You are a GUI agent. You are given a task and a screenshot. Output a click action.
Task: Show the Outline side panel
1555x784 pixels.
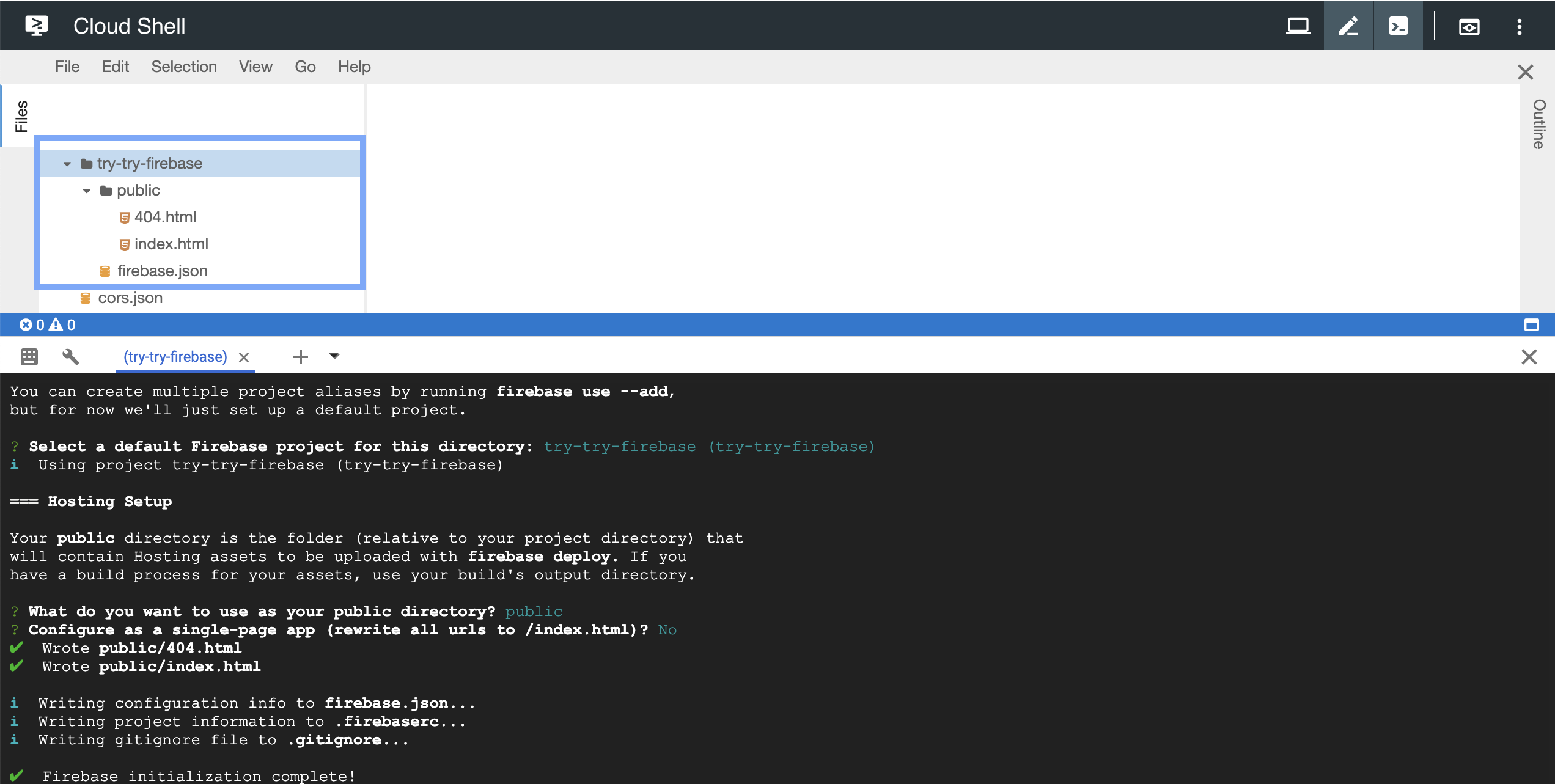click(1538, 123)
